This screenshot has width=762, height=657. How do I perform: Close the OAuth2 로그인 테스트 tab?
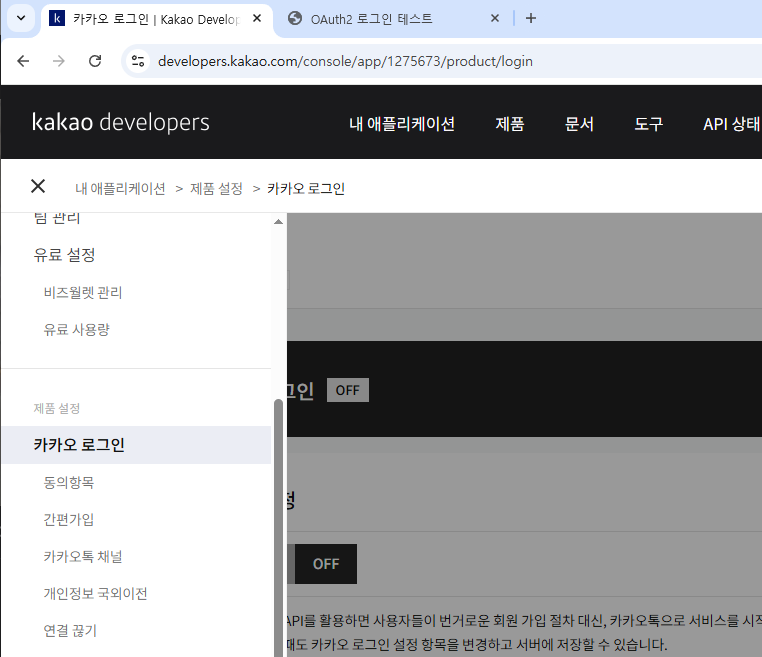[495, 18]
